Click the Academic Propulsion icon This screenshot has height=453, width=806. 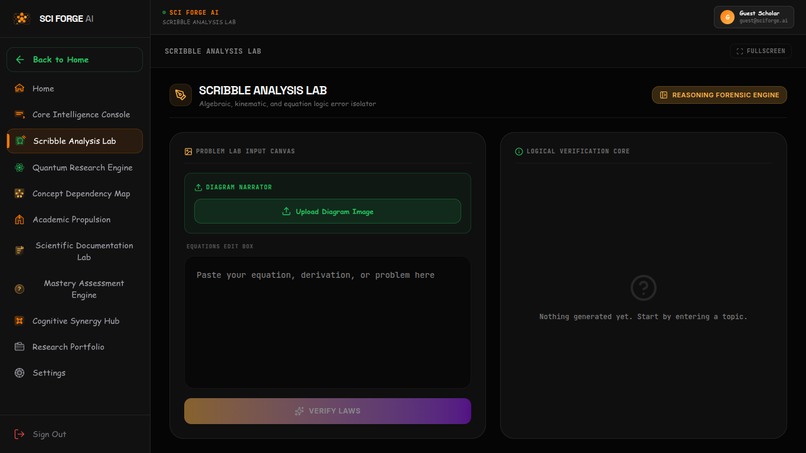(x=20, y=220)
